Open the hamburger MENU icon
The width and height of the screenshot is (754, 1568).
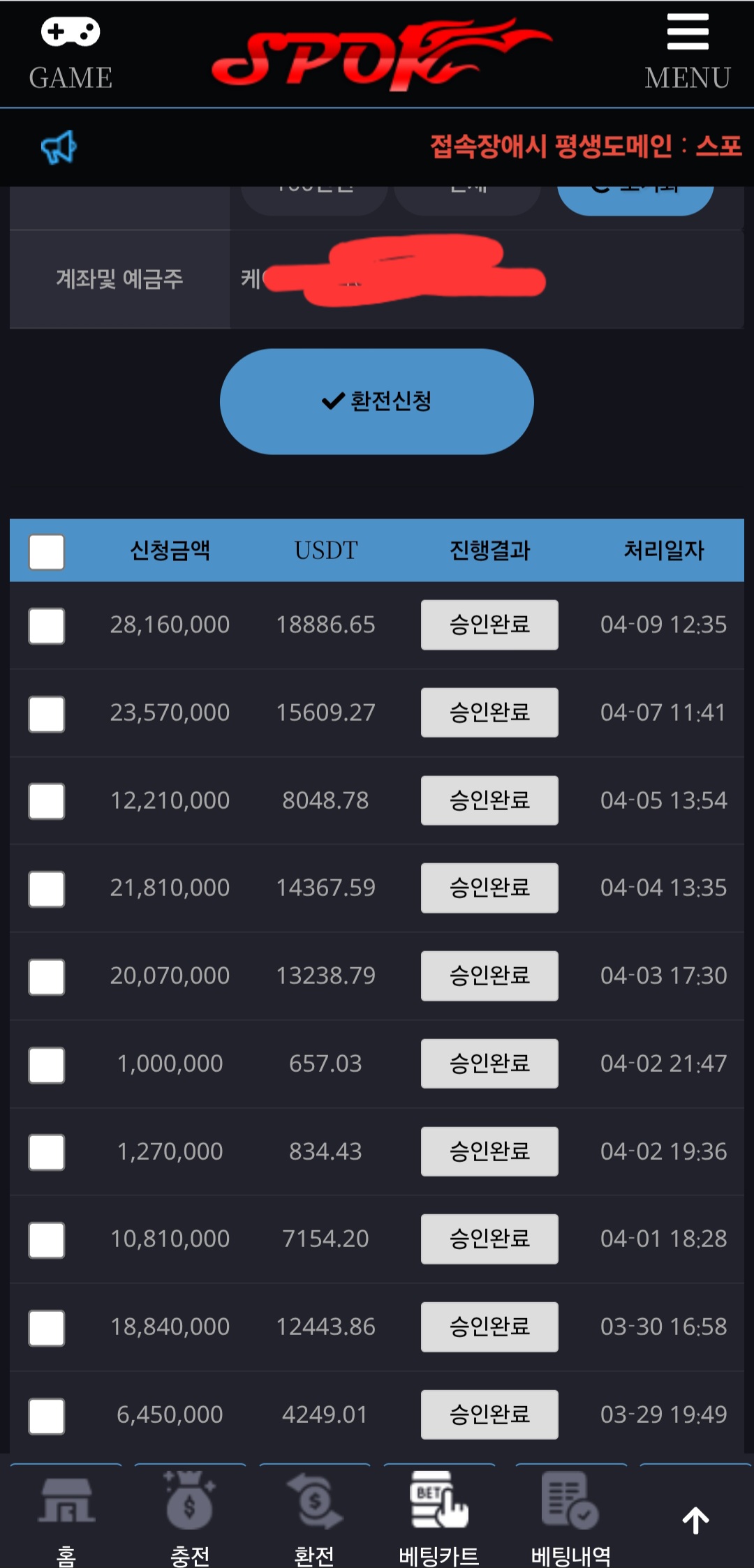(688, 33)
